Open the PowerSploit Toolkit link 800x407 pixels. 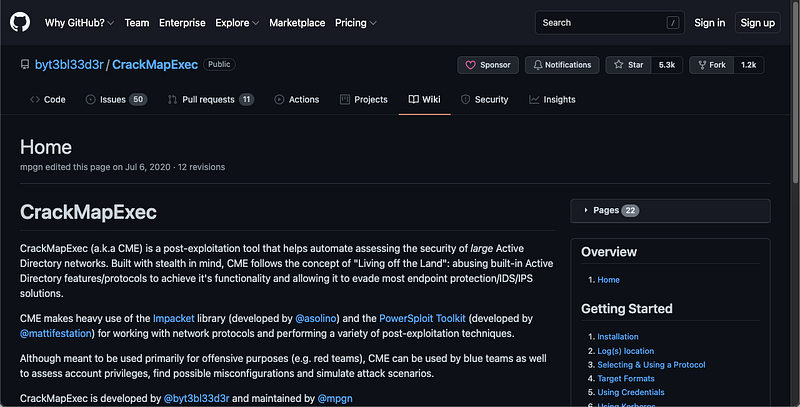pyautogui.click(x=422, y=318)
